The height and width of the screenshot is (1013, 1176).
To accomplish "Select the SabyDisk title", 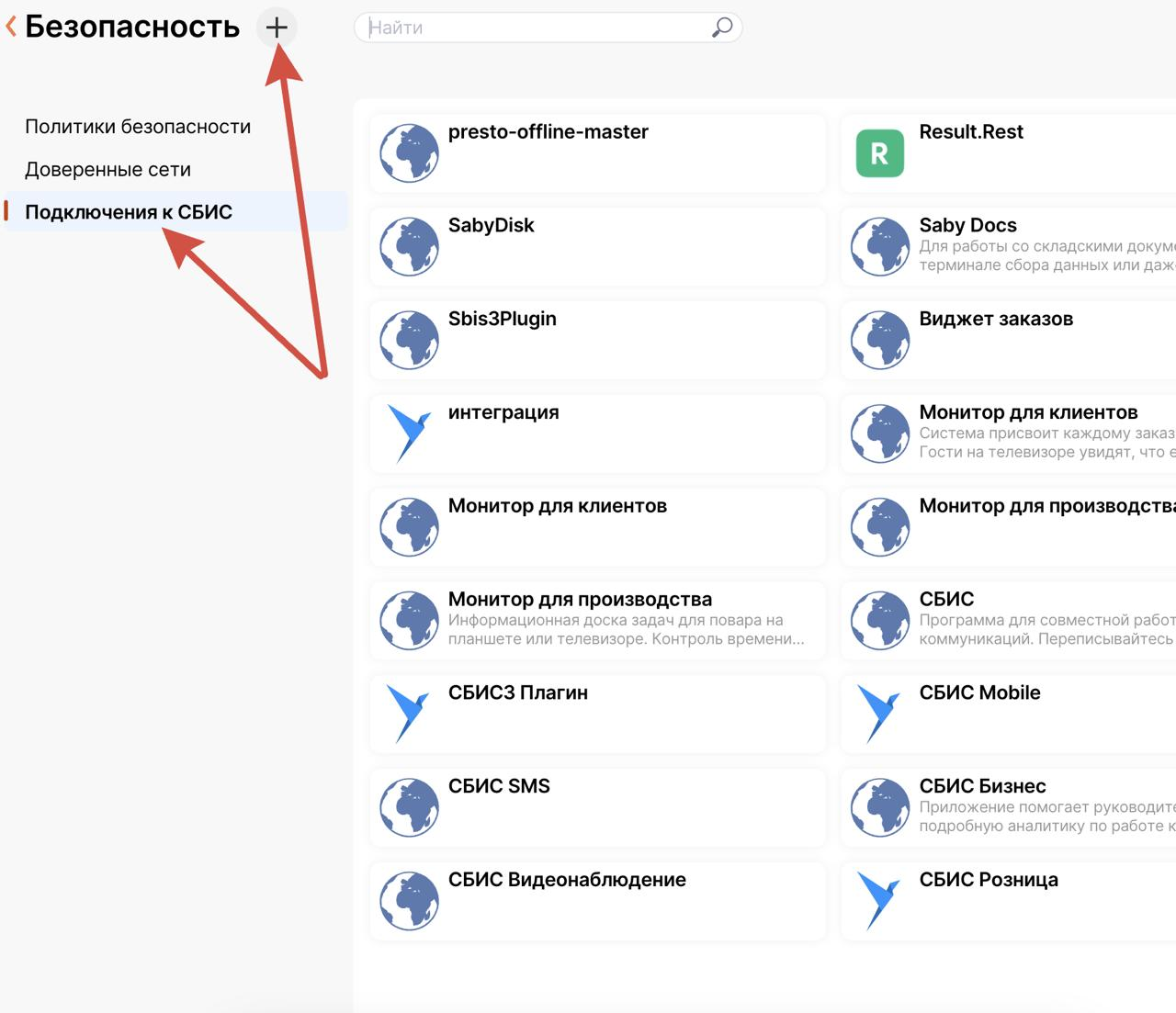I will (x=492, y=226).
